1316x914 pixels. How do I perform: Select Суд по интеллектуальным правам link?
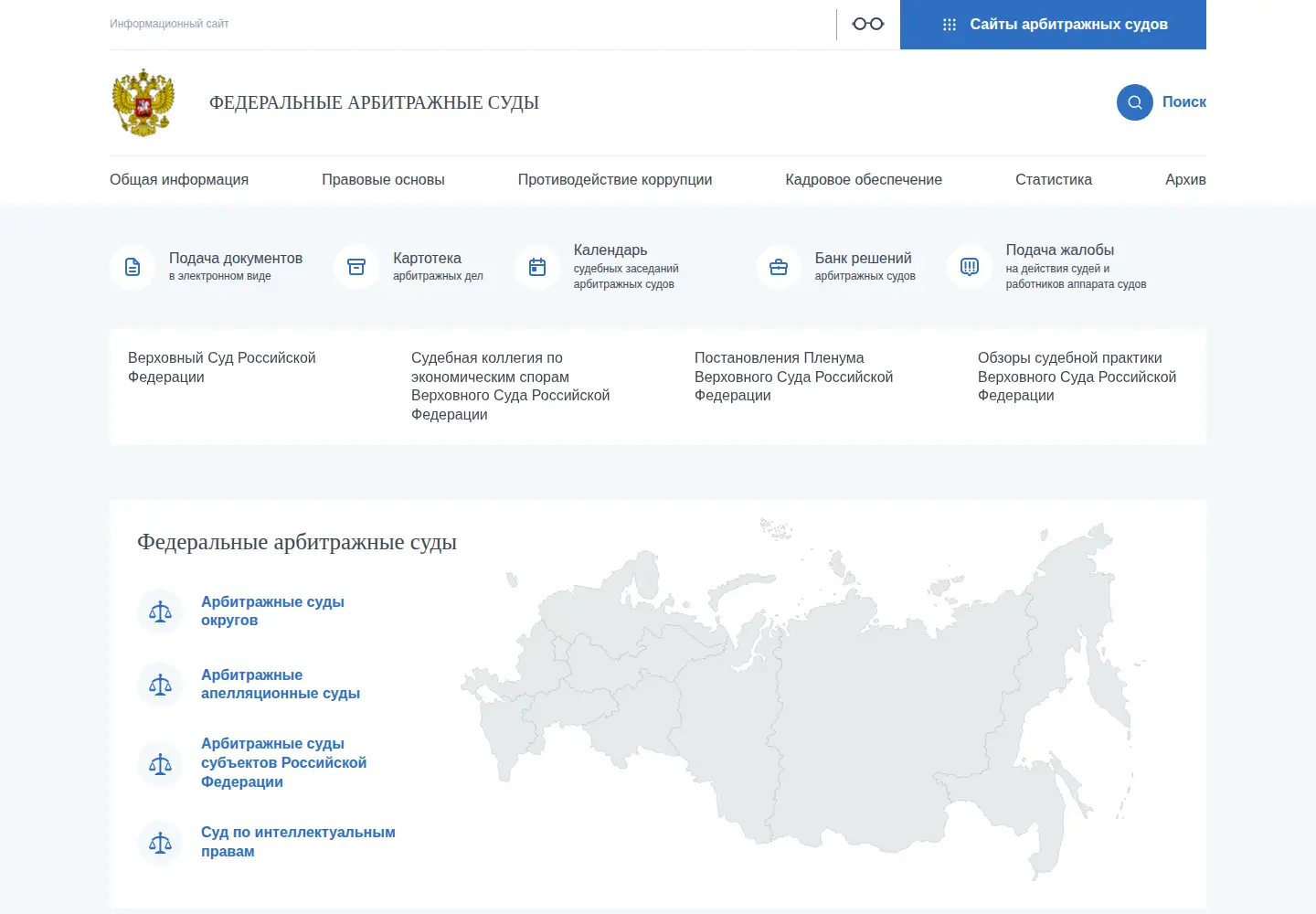298,842
